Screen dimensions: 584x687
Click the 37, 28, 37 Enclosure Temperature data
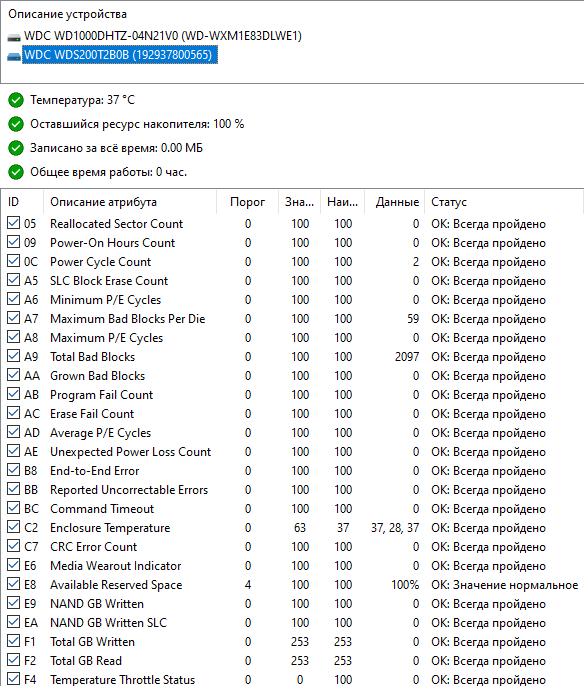click(x=395, y=528)
